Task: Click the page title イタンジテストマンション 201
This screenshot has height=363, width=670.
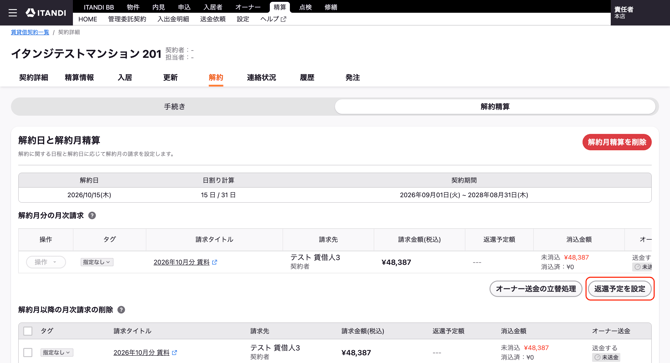Action: (x=86, y=54)
